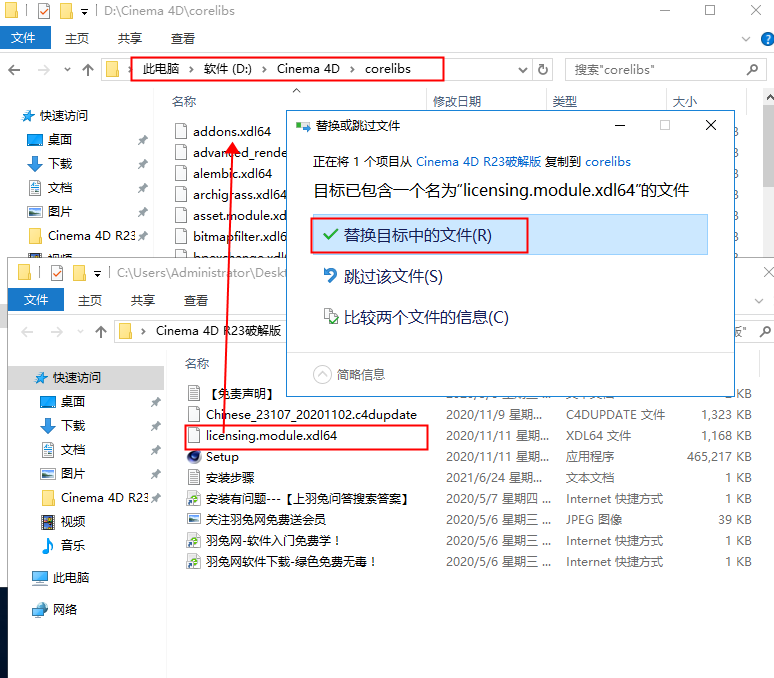774x678 pixels.
Task: Click the 视频 videos folder icon
Action: pos(48,521)
